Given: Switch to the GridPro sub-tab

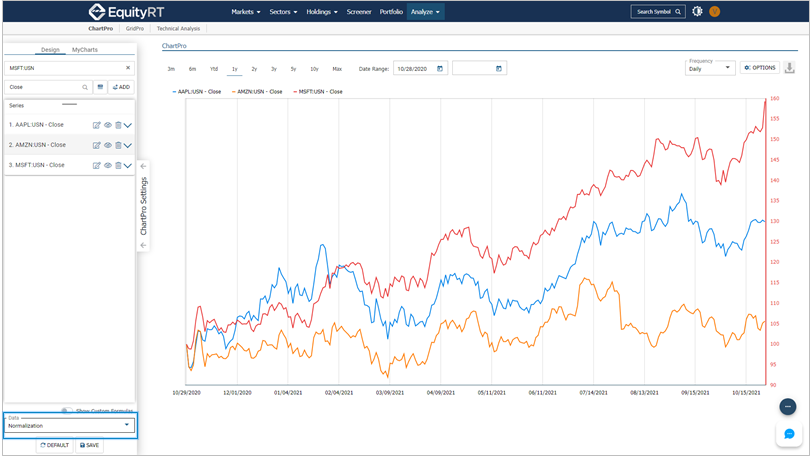Looking at the screenshot, I should click(x=135, y=28).
